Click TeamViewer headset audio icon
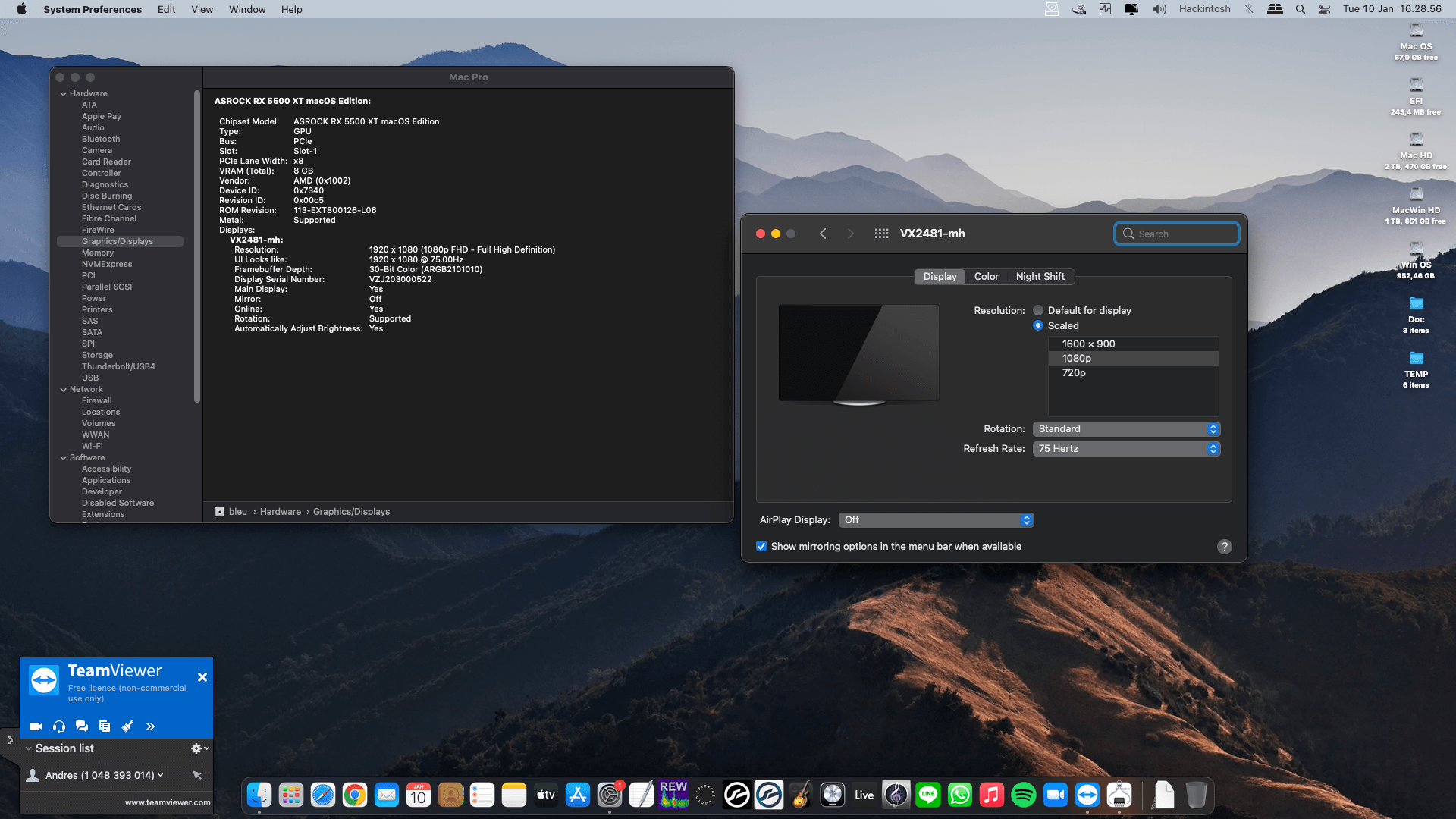 coord(59,726)
